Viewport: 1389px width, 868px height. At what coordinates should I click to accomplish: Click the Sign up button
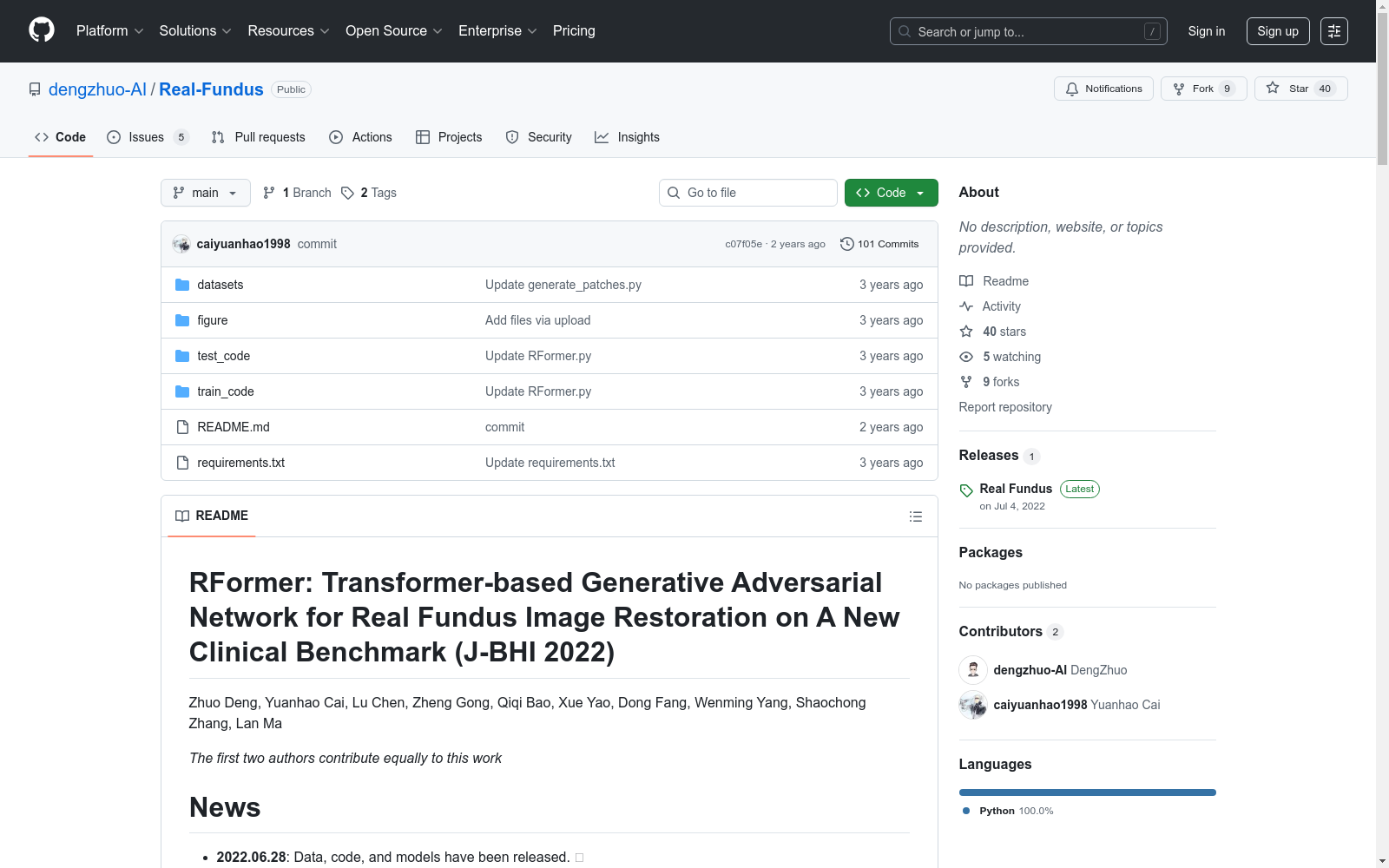tap(1278, 31)
